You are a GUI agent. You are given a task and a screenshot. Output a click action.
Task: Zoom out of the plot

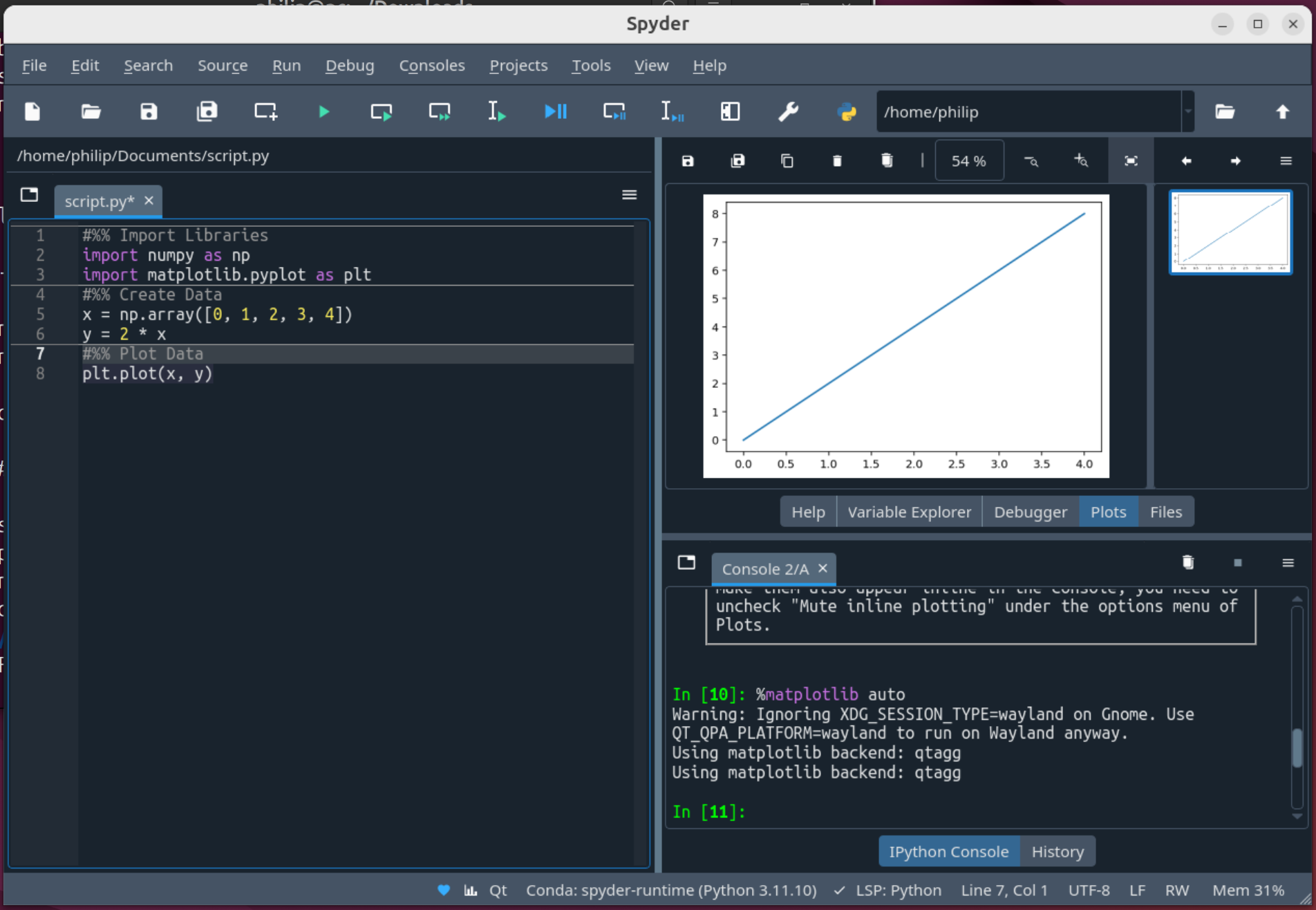click(x=1031, y=161)
